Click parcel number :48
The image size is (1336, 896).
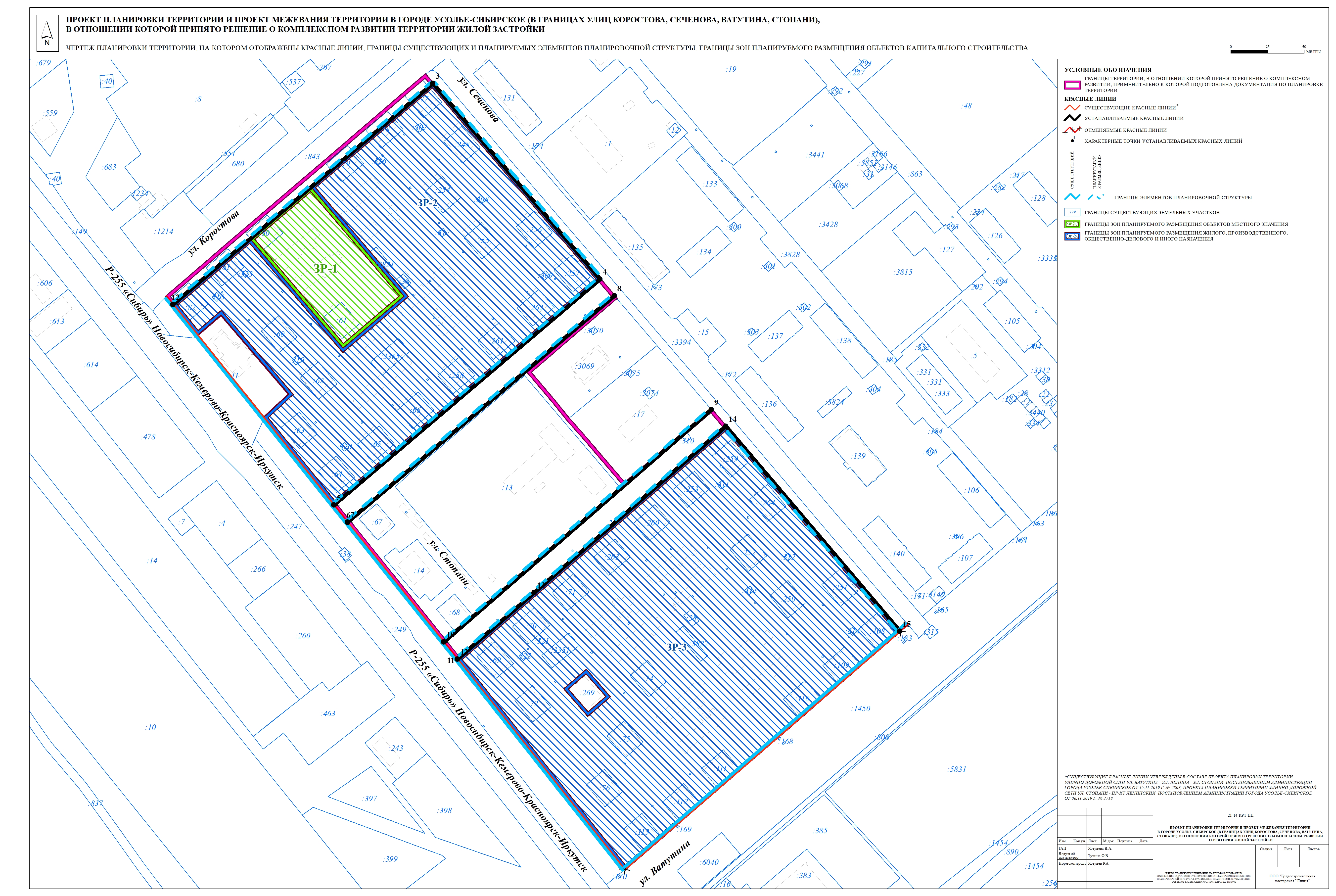tap(966, 106)
